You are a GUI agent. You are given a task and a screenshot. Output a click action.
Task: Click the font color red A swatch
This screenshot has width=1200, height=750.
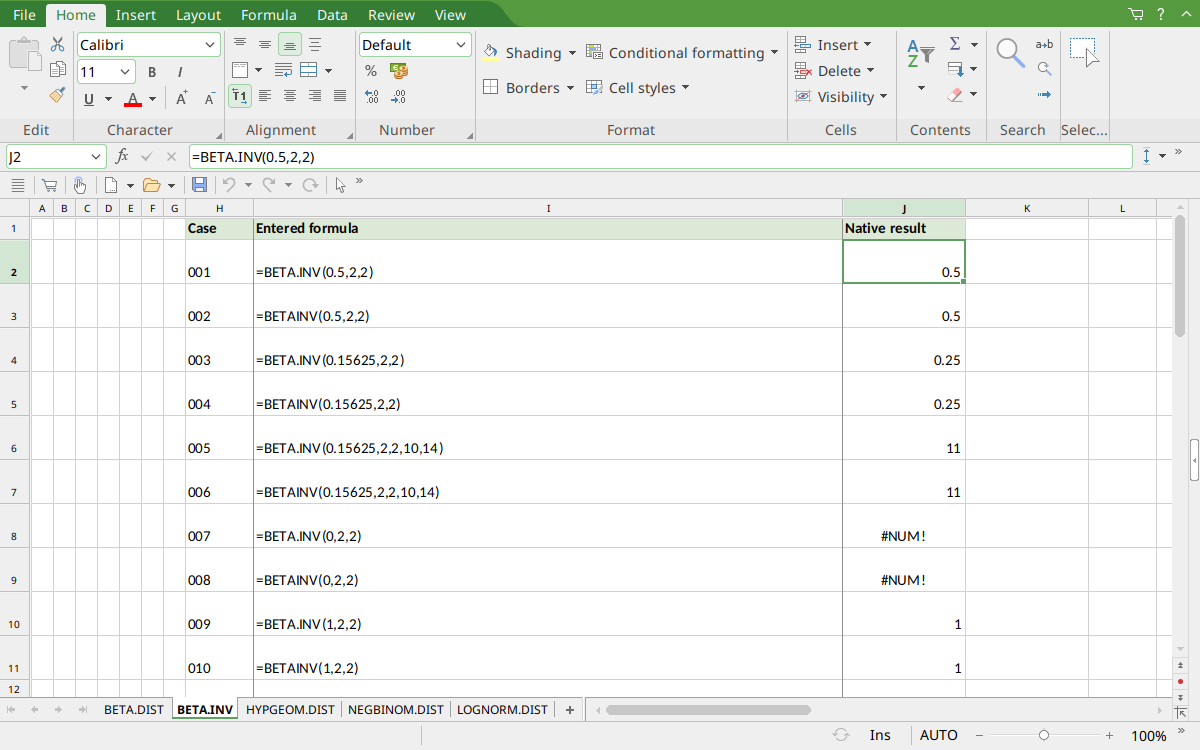coord(133,98)
